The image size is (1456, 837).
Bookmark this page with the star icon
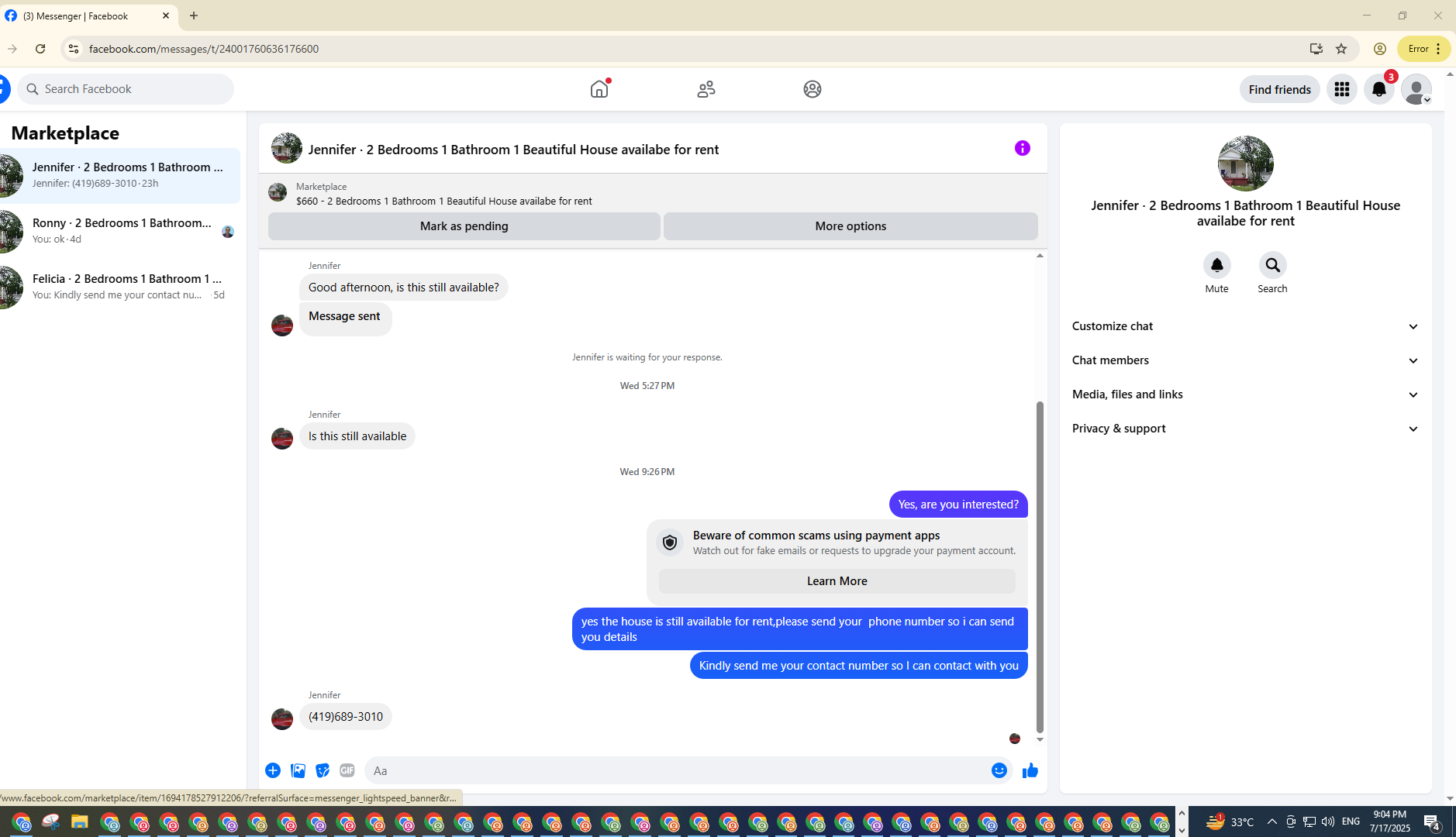coord(1341,49)
